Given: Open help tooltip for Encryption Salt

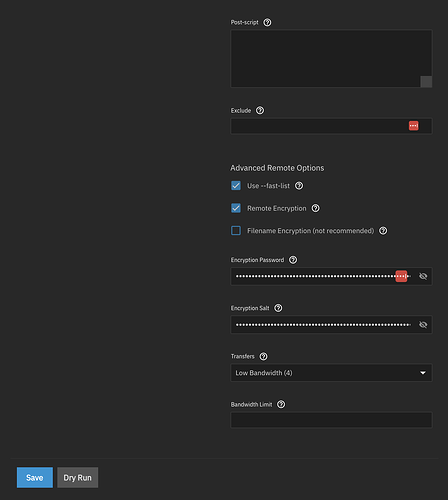Looking at the screenshot, I should pos(278,308).
